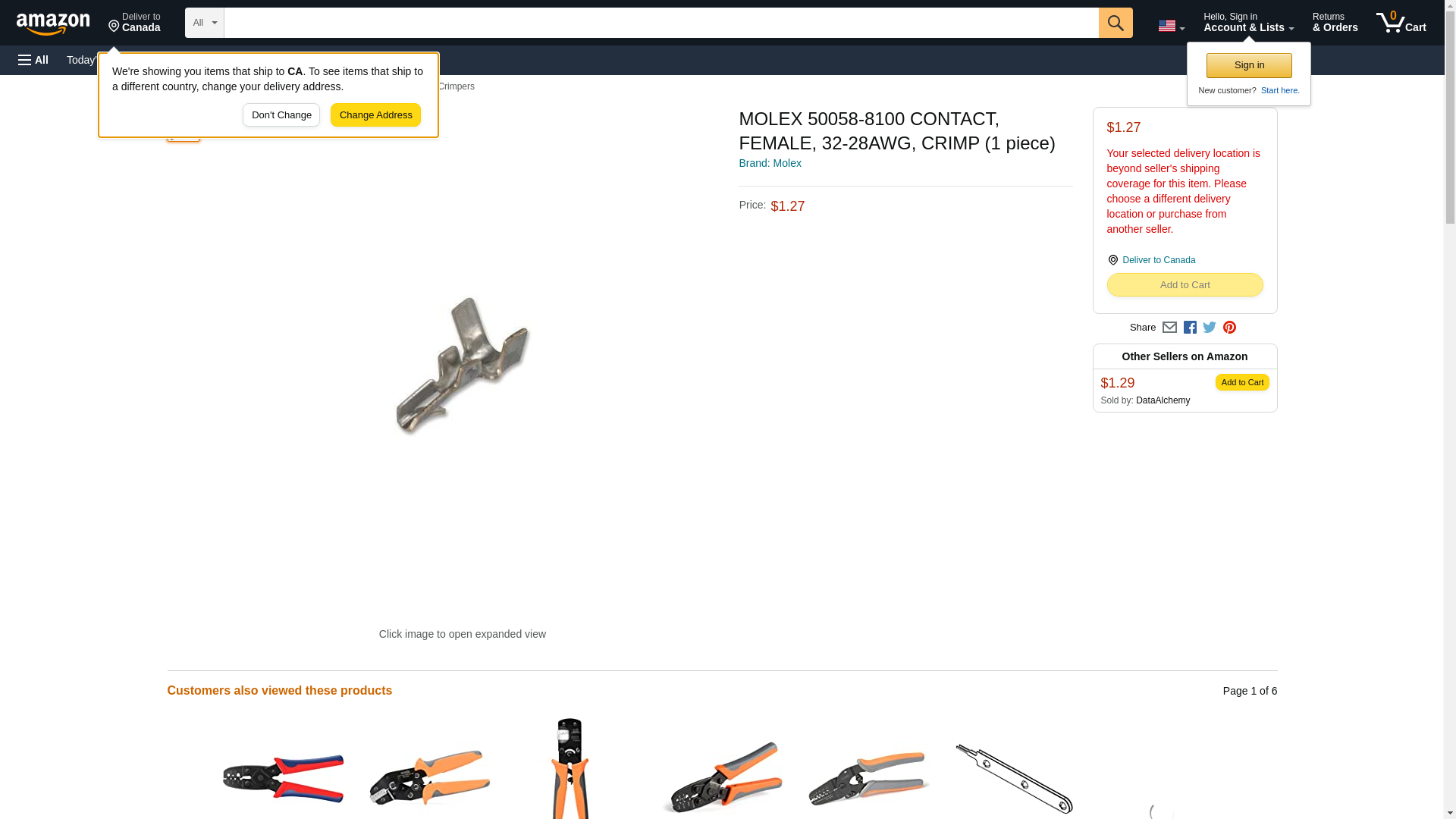Share via email icon
This screenshot has width=1456, height=819.
1169,328
